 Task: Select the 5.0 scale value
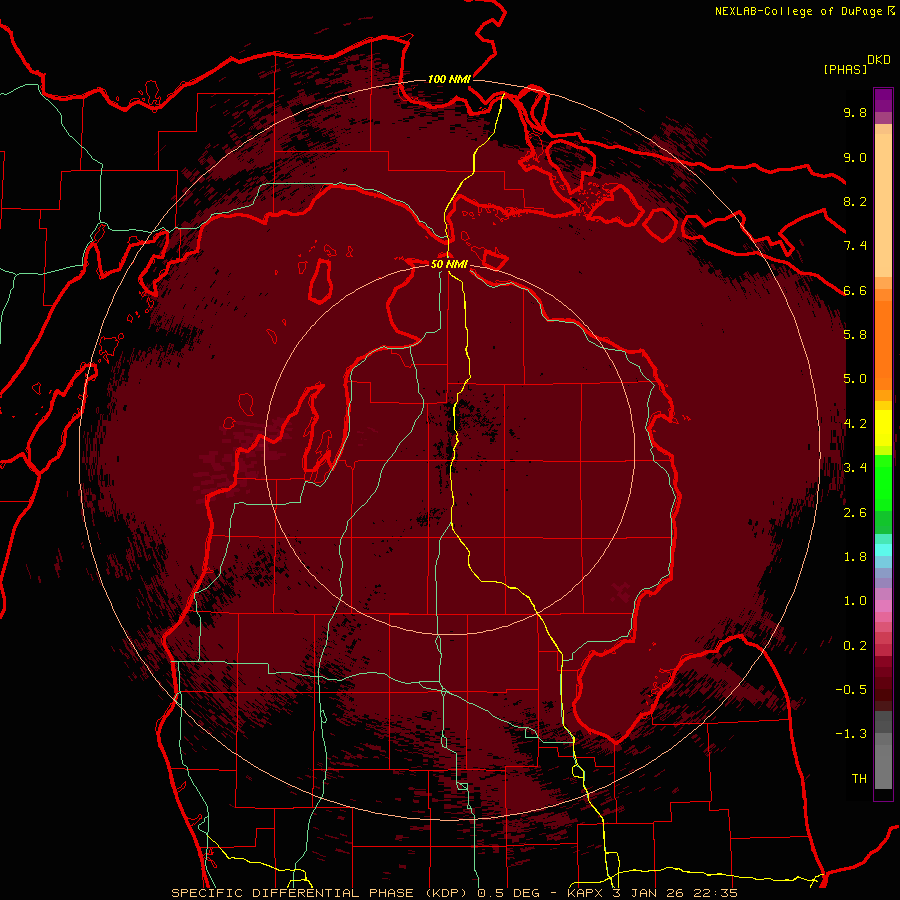(x=855, y=379)
